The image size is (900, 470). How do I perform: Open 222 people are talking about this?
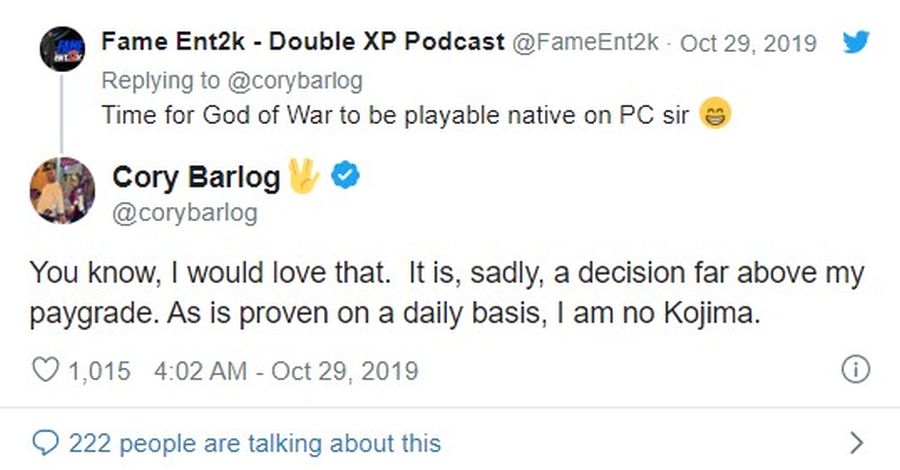click(254, 441)
